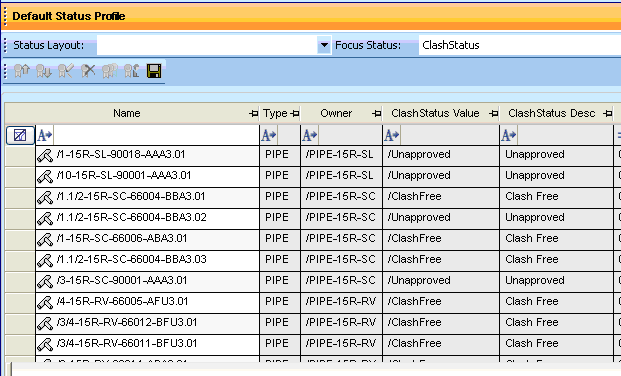Click the multiple ribbons status icon
The width and height of the screenshot is (621, 376).
click(x=110, y=71)
